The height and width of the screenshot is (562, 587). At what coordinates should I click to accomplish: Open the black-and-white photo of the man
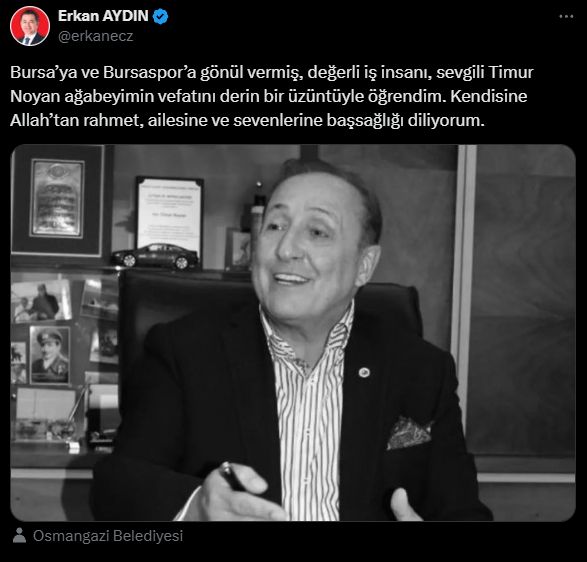[x=293, y=333]
